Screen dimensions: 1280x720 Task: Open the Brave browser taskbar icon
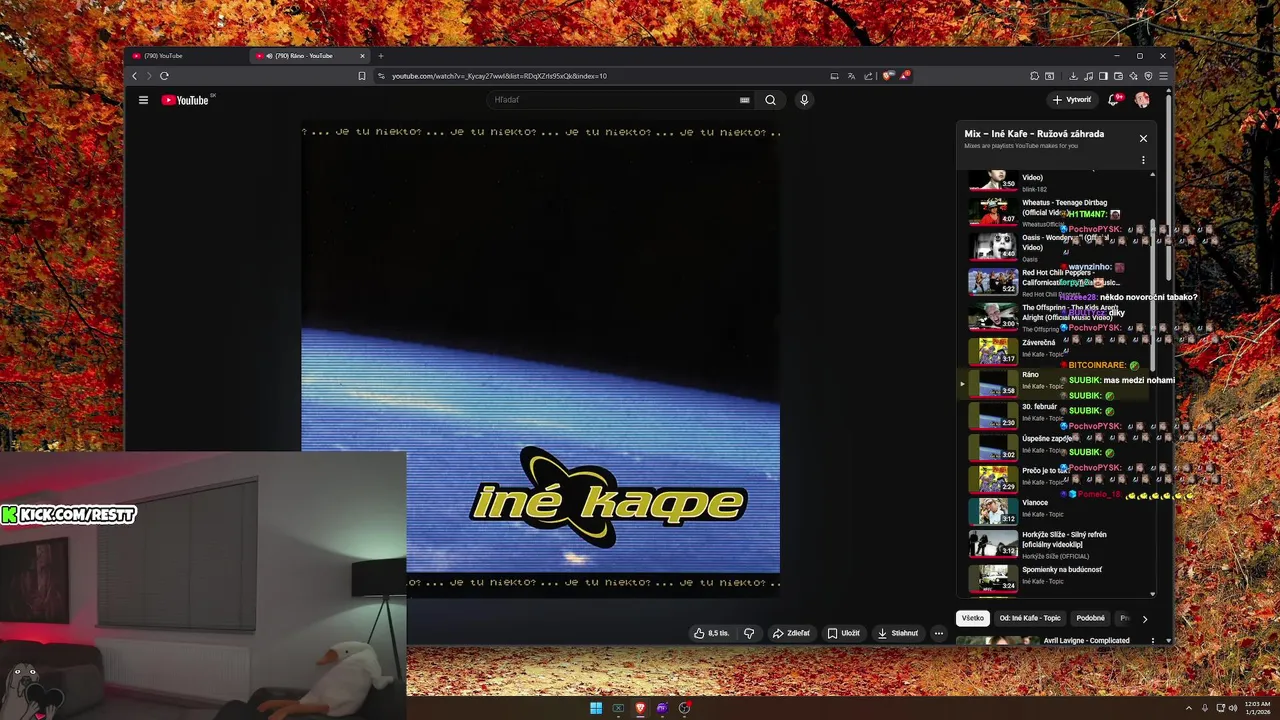click(640, 708)
